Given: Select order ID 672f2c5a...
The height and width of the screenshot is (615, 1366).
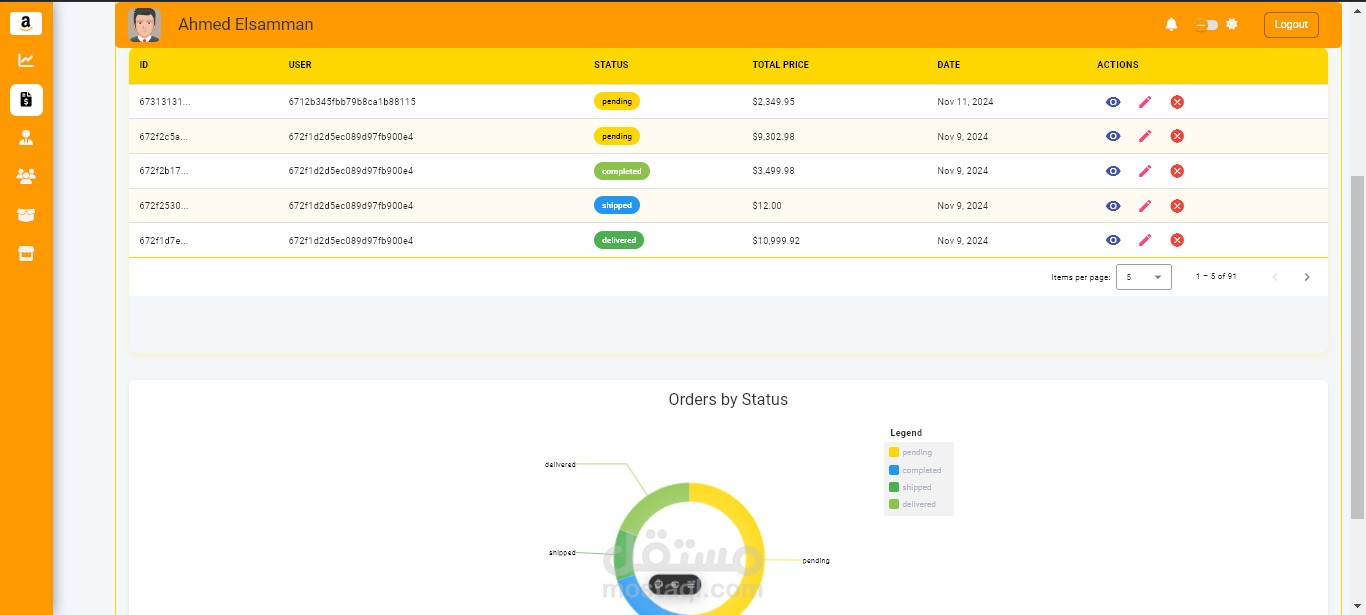Looking at the screenshot, I should click(x=163, y=136).
